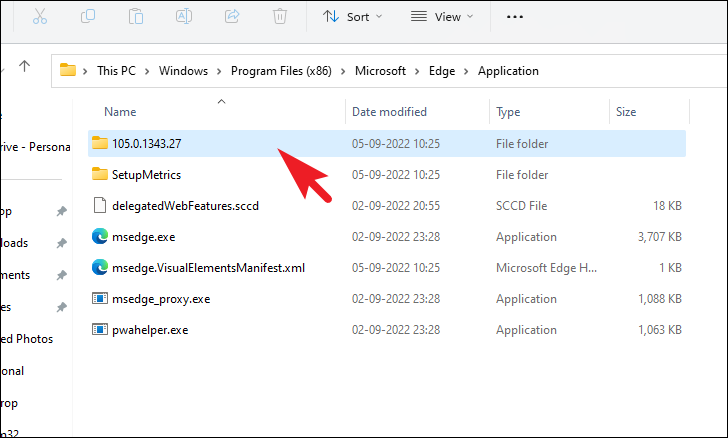
Task: Open Downloads in sidebar
Action: pos(14,243)
